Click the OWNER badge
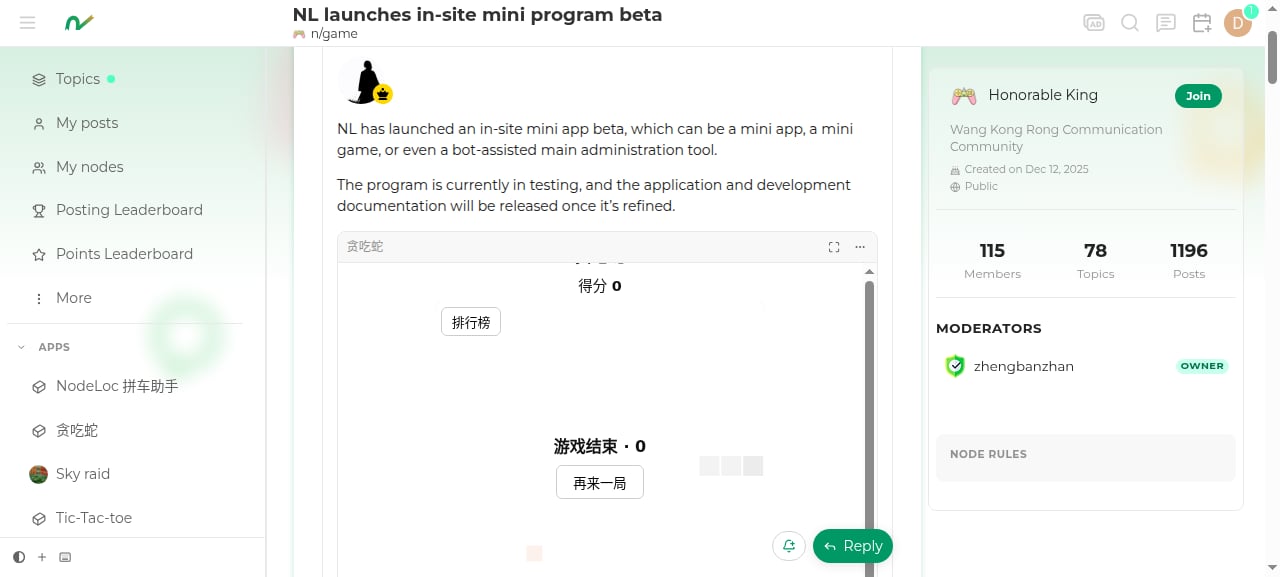Screen dimensions: 1280x577 coord(1202,366)
